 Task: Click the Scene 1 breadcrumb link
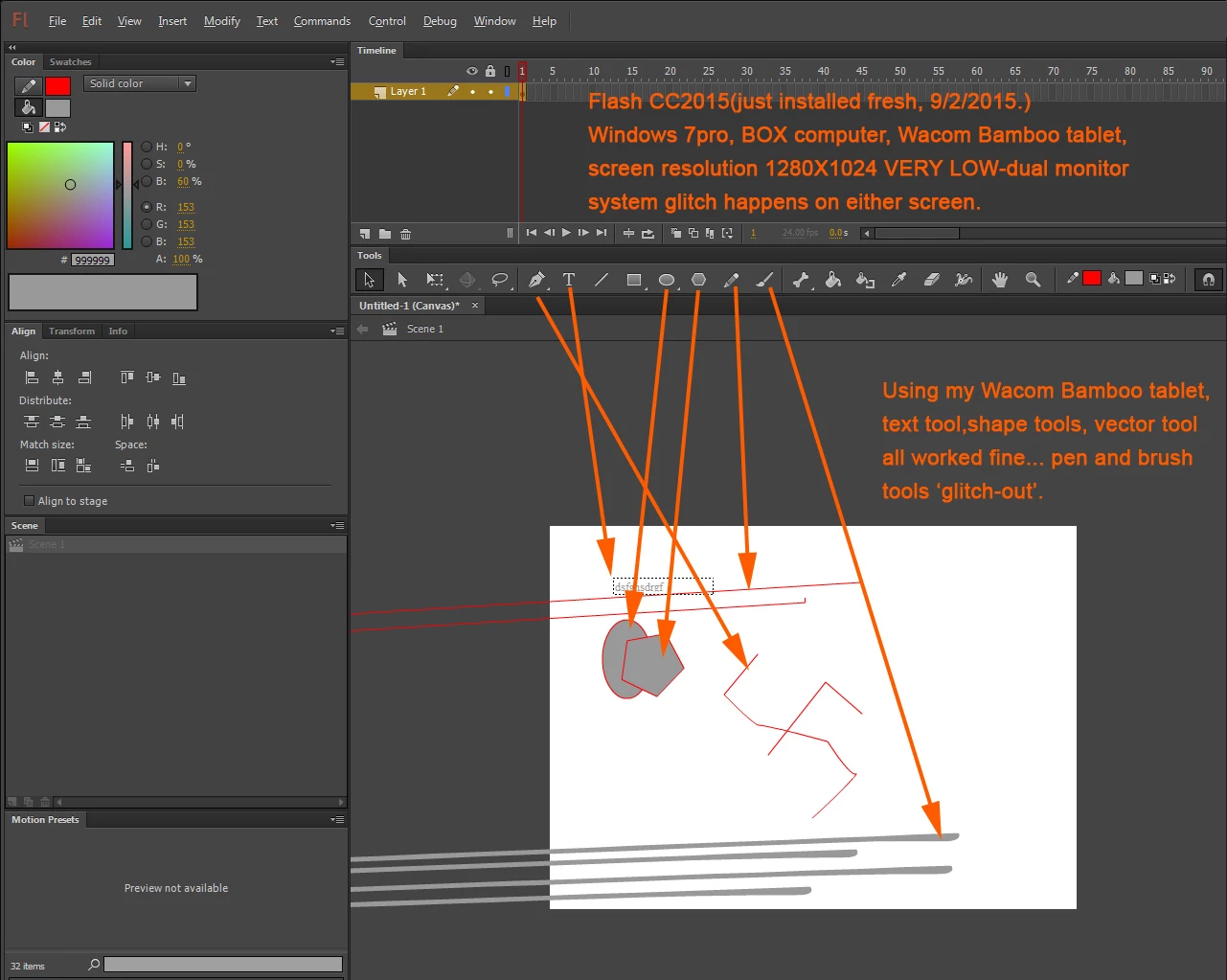424,329
